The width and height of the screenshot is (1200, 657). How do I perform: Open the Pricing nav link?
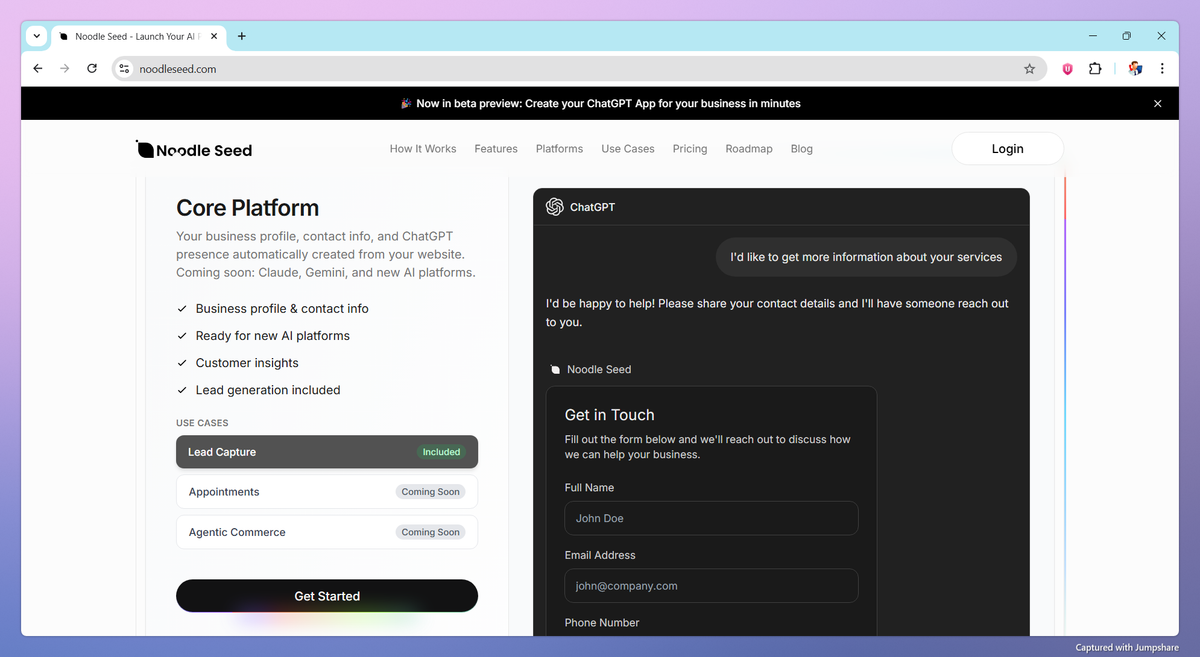click(x=690, y=149)
